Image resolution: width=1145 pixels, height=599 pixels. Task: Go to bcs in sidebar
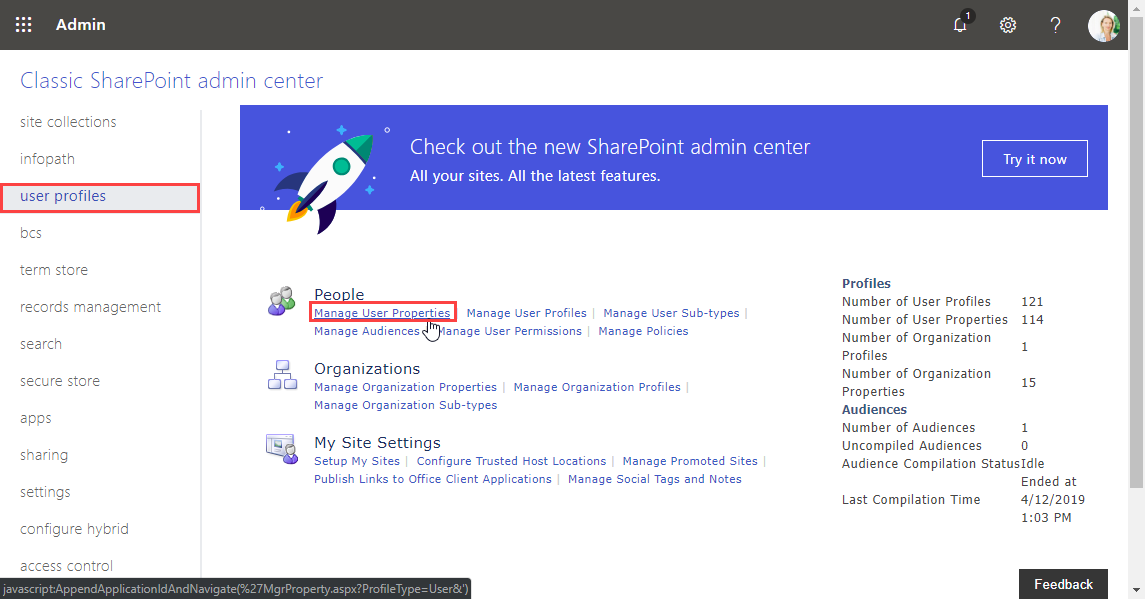coord(31,233)
